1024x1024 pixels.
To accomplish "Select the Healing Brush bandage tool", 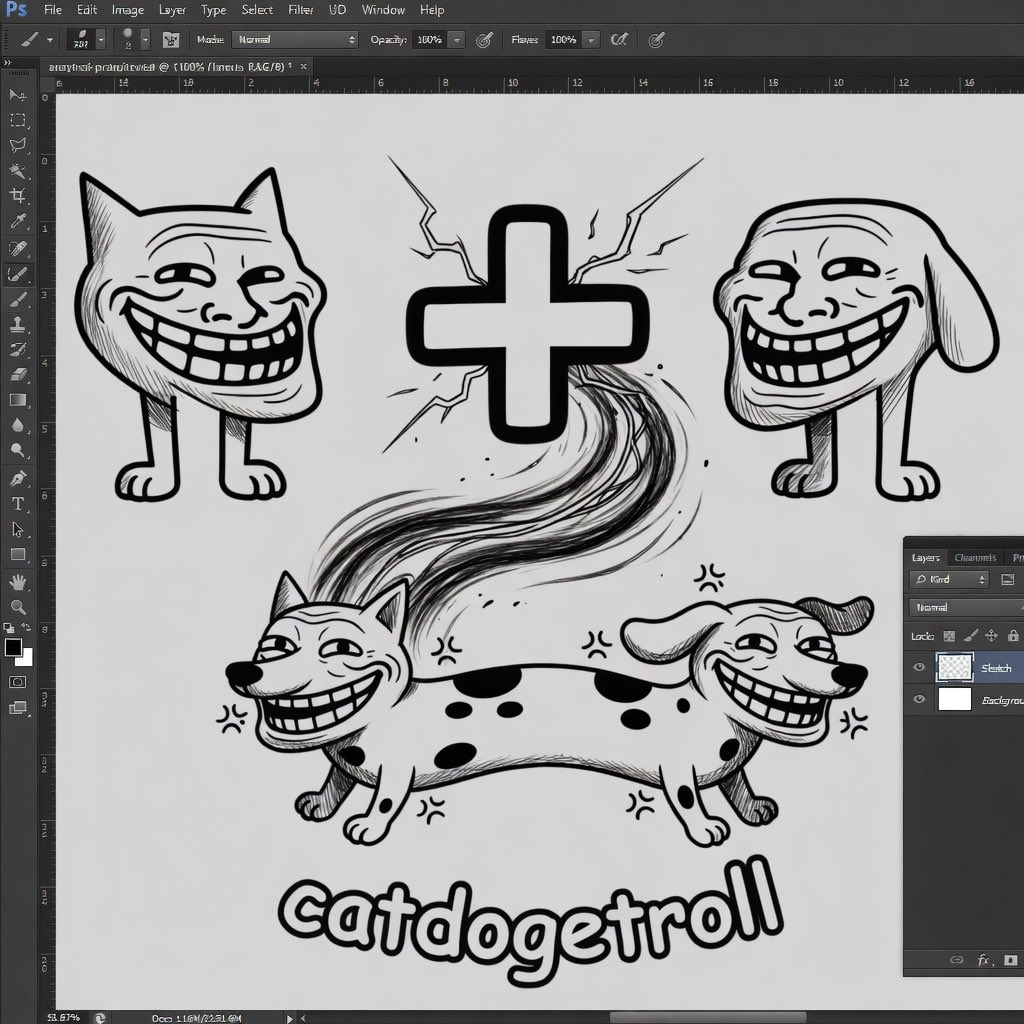I will coord(18,248).
